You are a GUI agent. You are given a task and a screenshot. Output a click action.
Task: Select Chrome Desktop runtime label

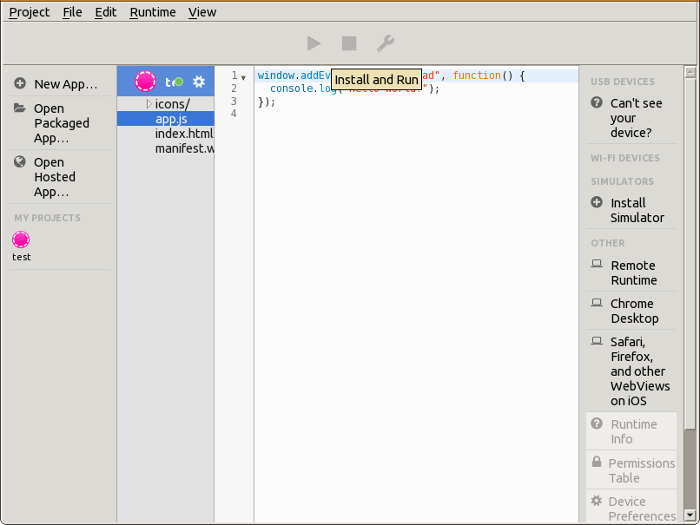(634, 311)
